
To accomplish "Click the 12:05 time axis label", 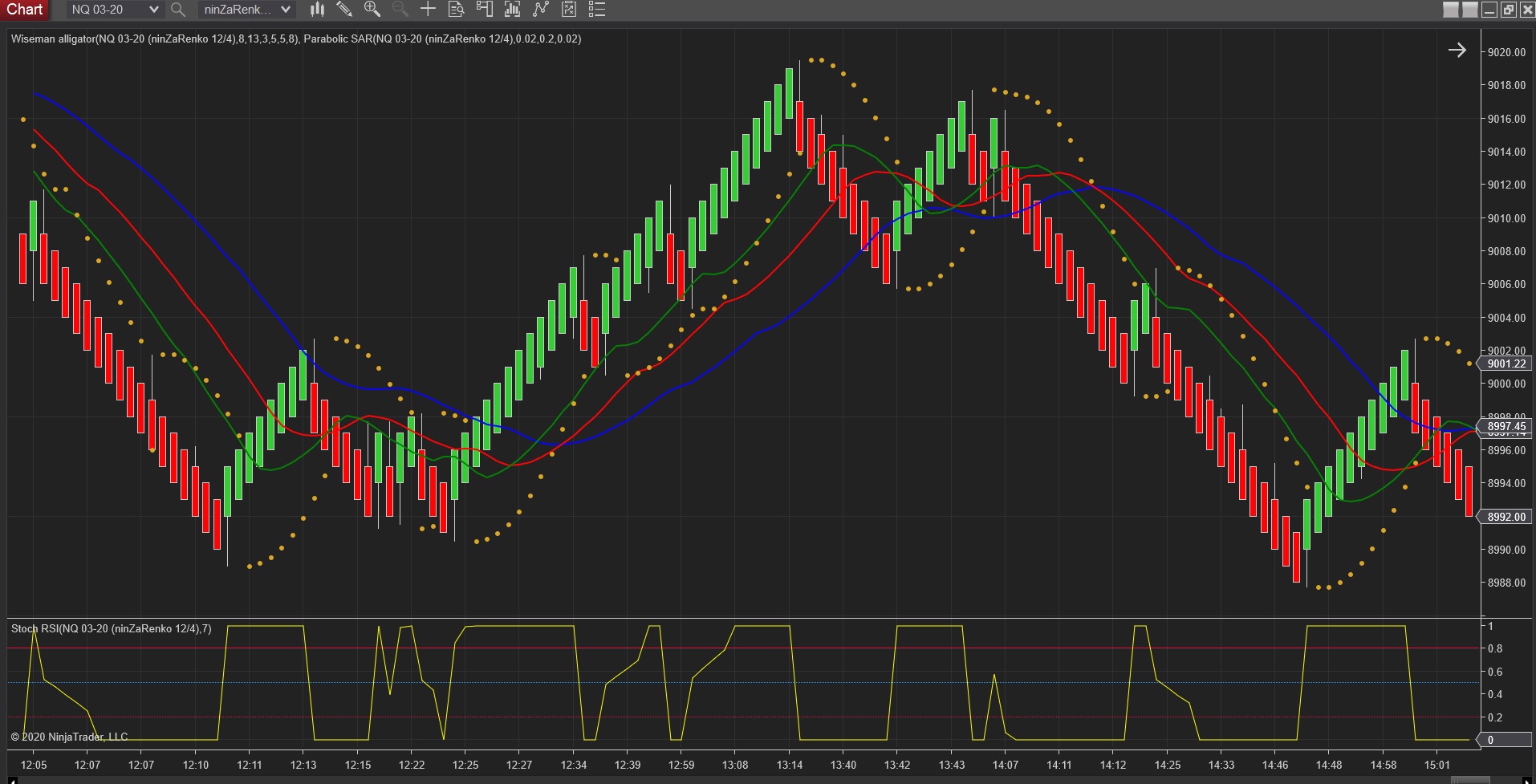I will (34, 765).
